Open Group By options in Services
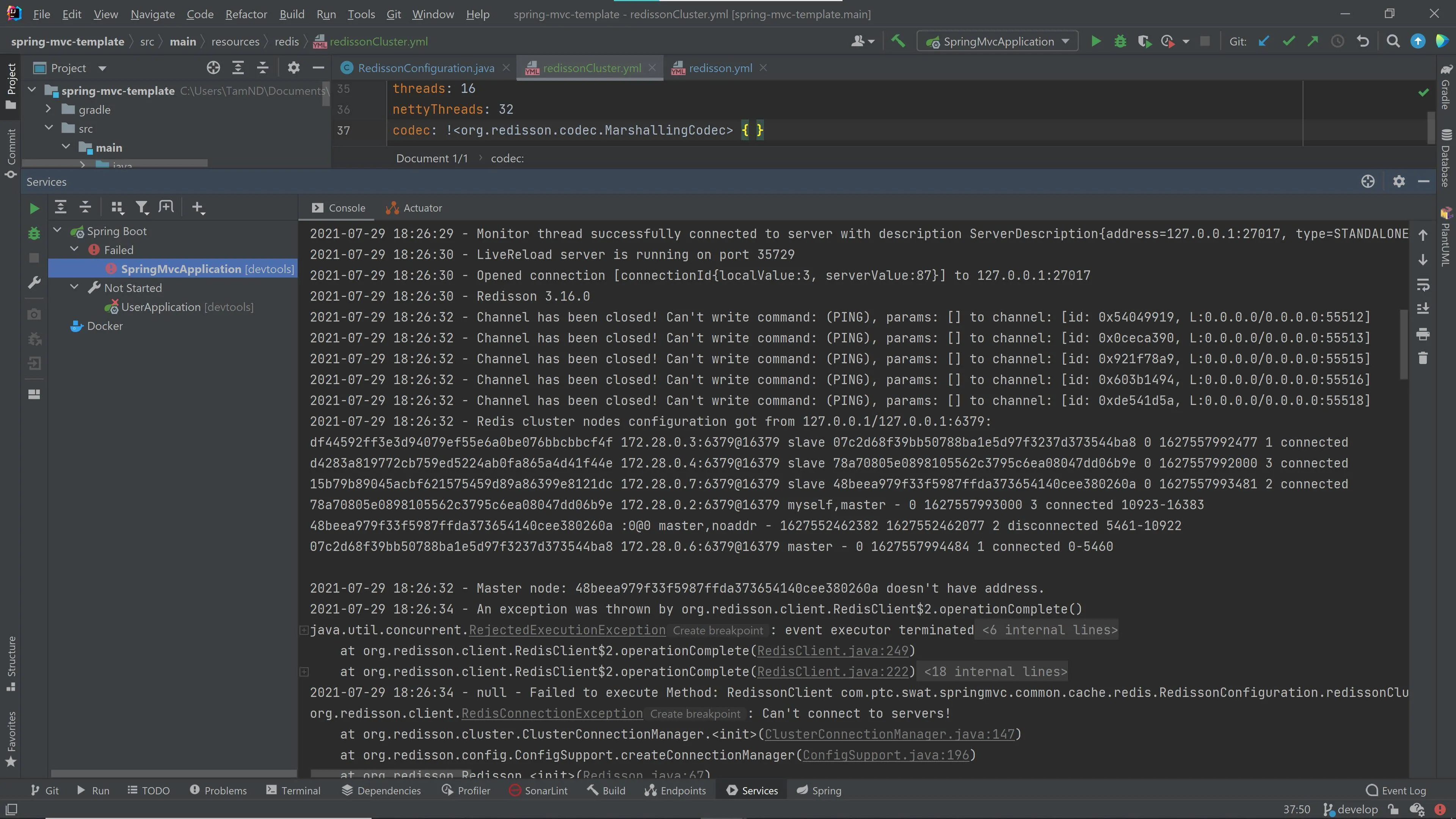The height and width of the screenshot is (819, 1456). tap(117, 208)
